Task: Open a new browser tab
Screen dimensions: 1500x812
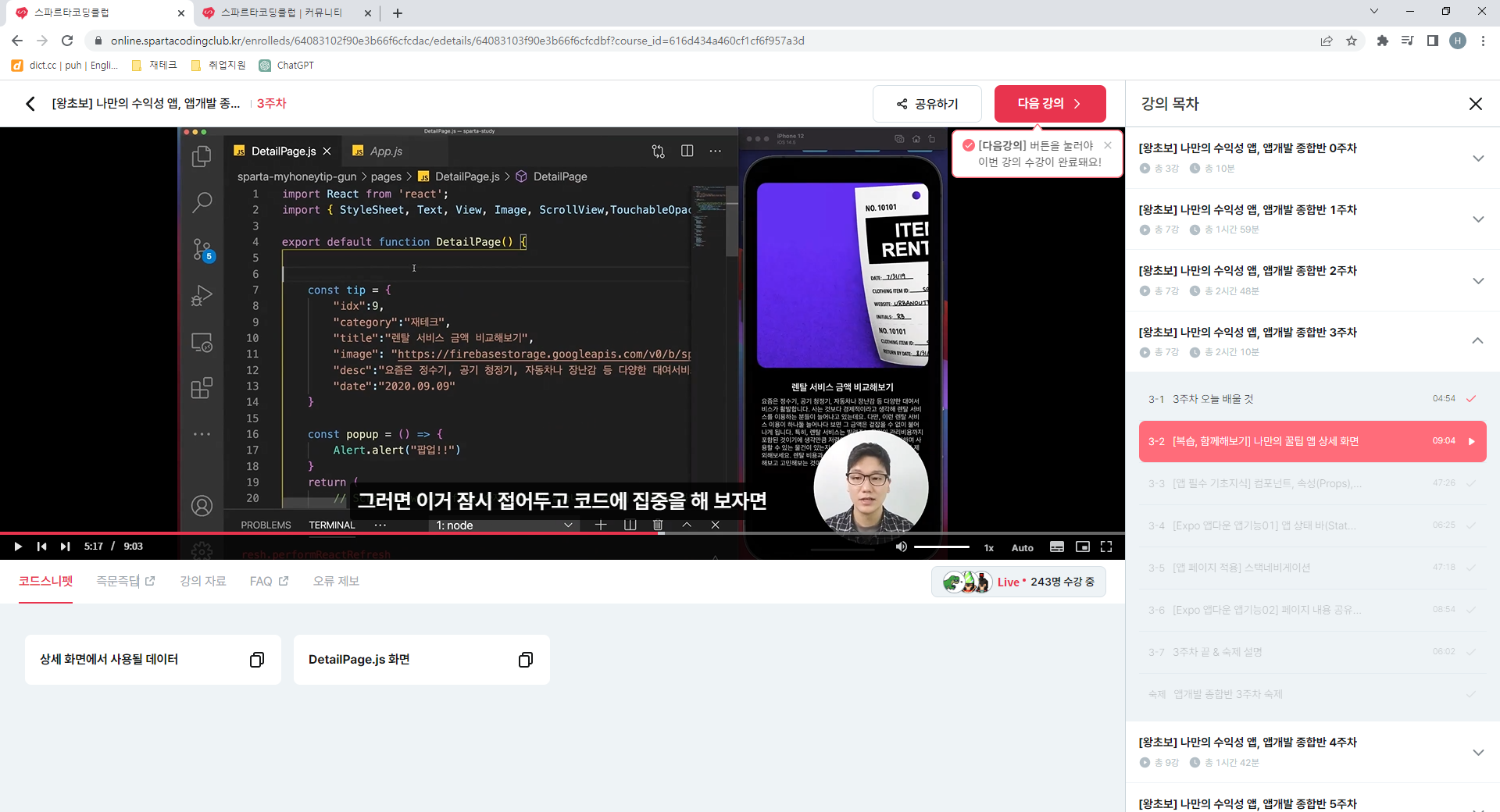Action: pos(398,13)
